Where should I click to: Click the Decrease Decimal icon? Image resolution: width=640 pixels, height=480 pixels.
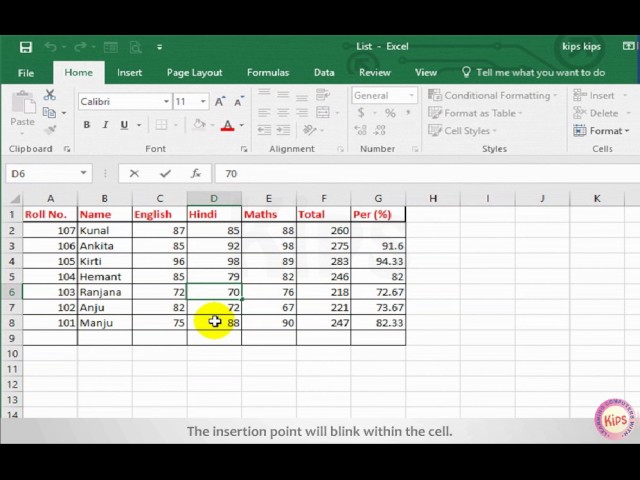pyautogui.click(x=380, y=130)
